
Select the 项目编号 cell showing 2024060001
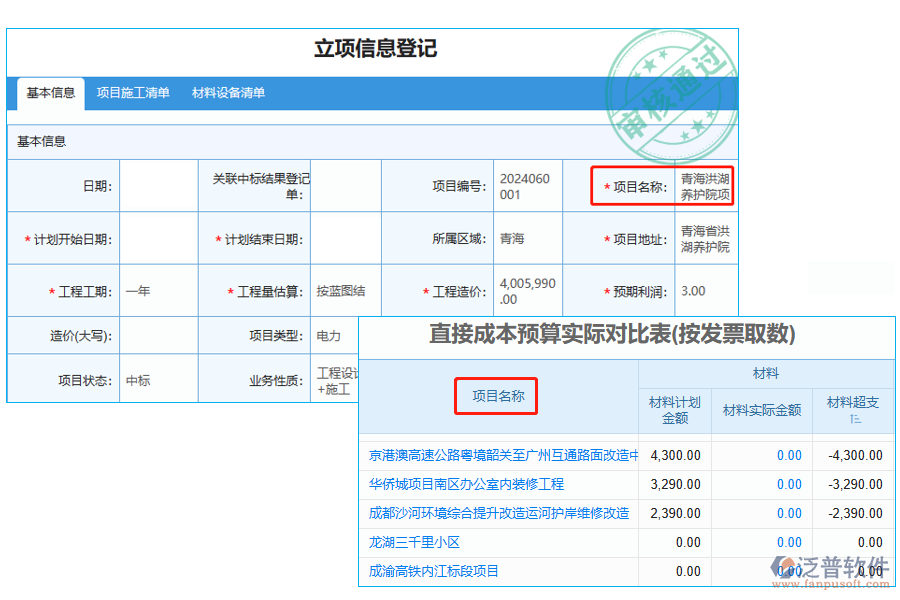point(528,185)
